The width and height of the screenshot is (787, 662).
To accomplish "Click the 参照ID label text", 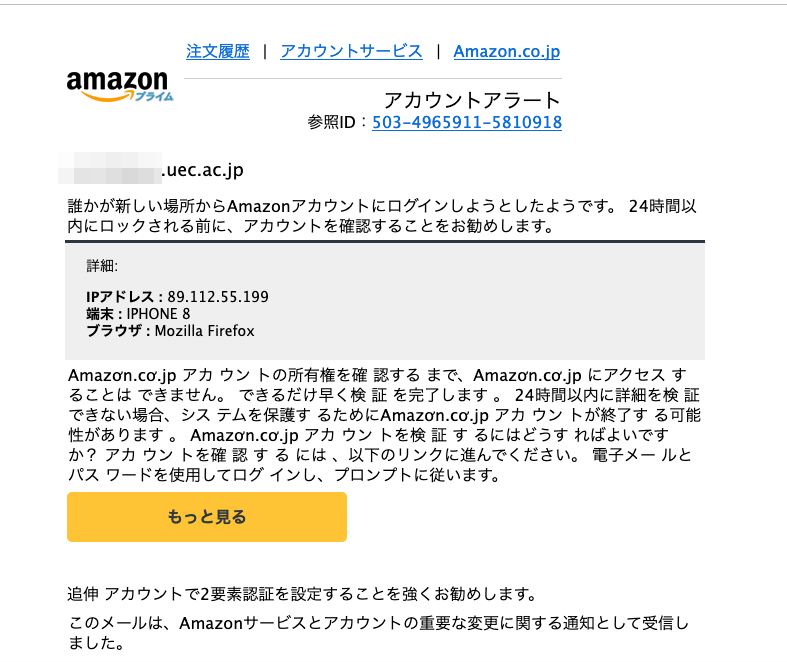I will [x=331, y=122].
